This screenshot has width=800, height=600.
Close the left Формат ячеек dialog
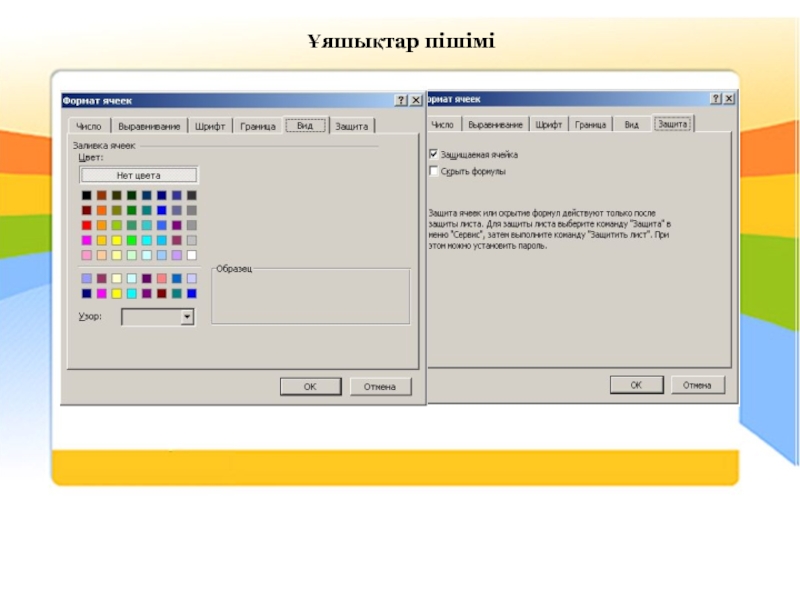(x=416, y=100)
